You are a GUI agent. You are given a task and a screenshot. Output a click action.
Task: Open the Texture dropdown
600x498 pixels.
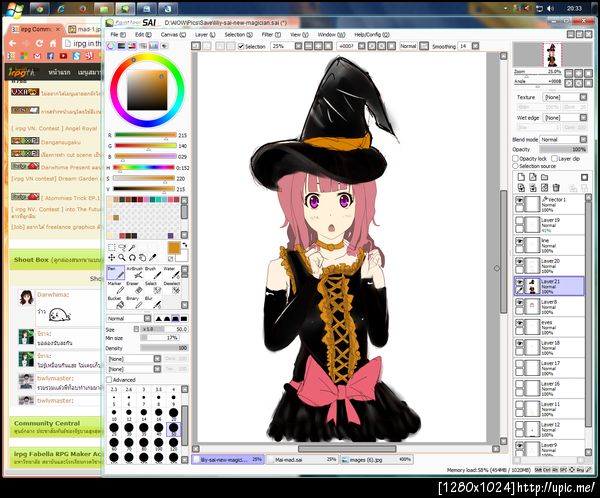[565, 97]
